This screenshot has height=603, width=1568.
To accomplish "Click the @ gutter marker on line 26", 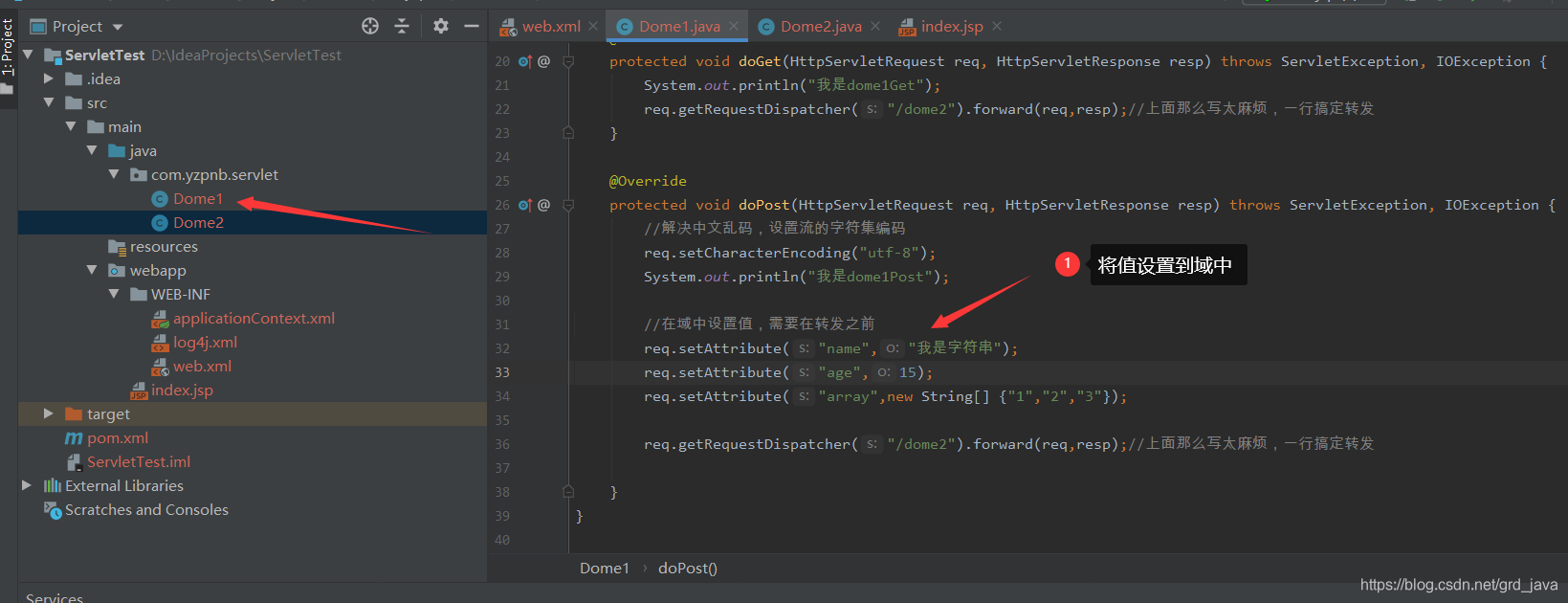I will point(543,205).
